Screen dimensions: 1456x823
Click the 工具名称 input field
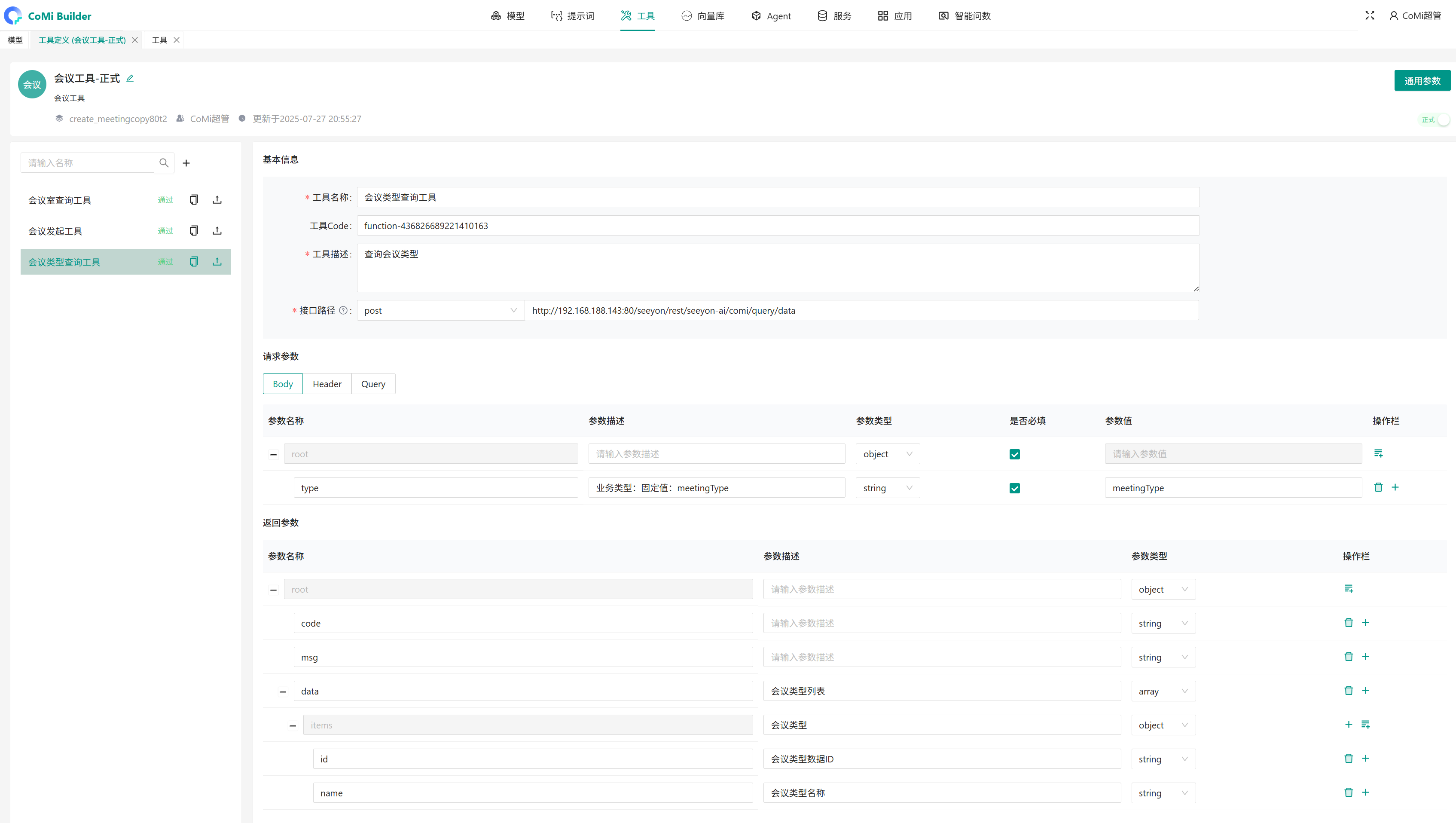click(x=778, y=197)
